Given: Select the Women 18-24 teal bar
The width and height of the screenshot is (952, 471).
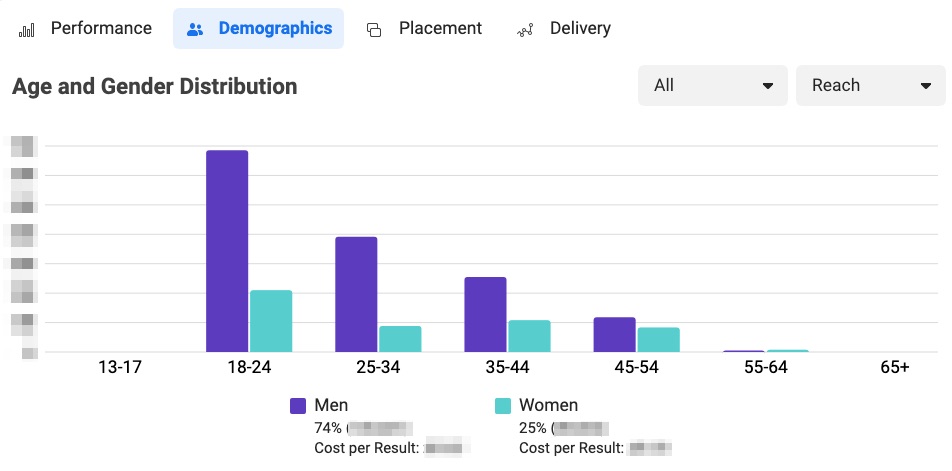Looking at the screenshot, I should (x=271, y=321).
